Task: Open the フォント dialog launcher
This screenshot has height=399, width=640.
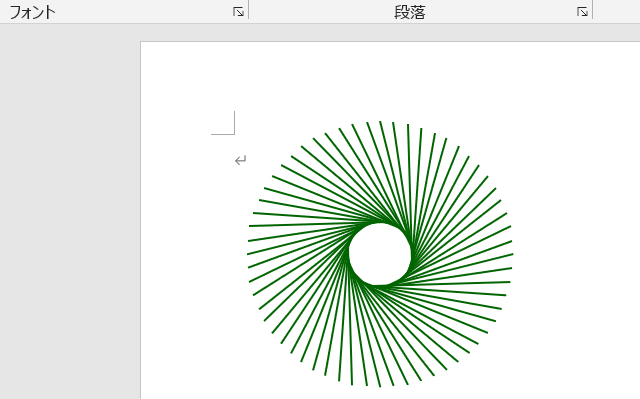Action: pos(238,12)
